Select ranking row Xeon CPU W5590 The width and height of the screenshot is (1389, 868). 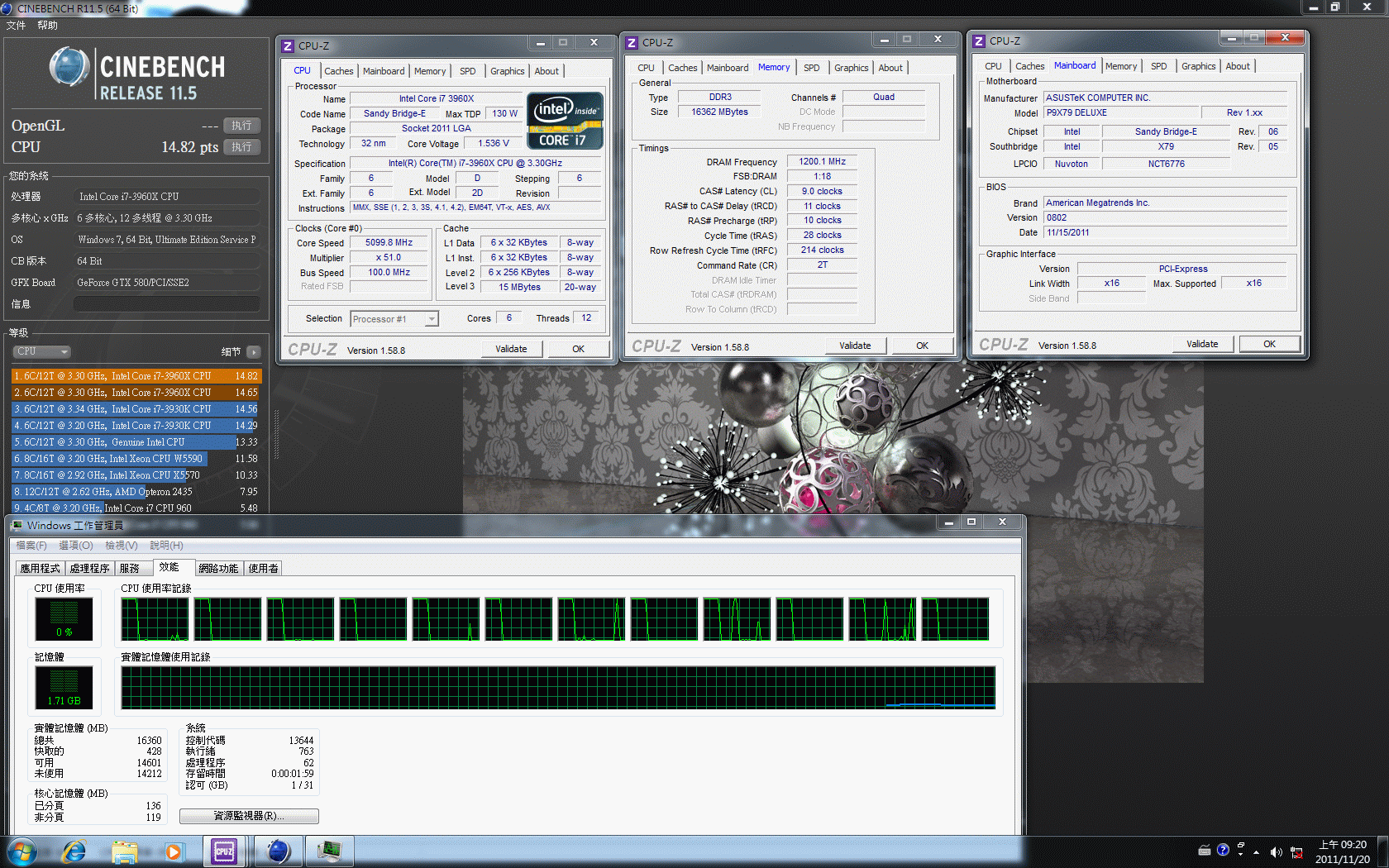(x=136, y=459)
